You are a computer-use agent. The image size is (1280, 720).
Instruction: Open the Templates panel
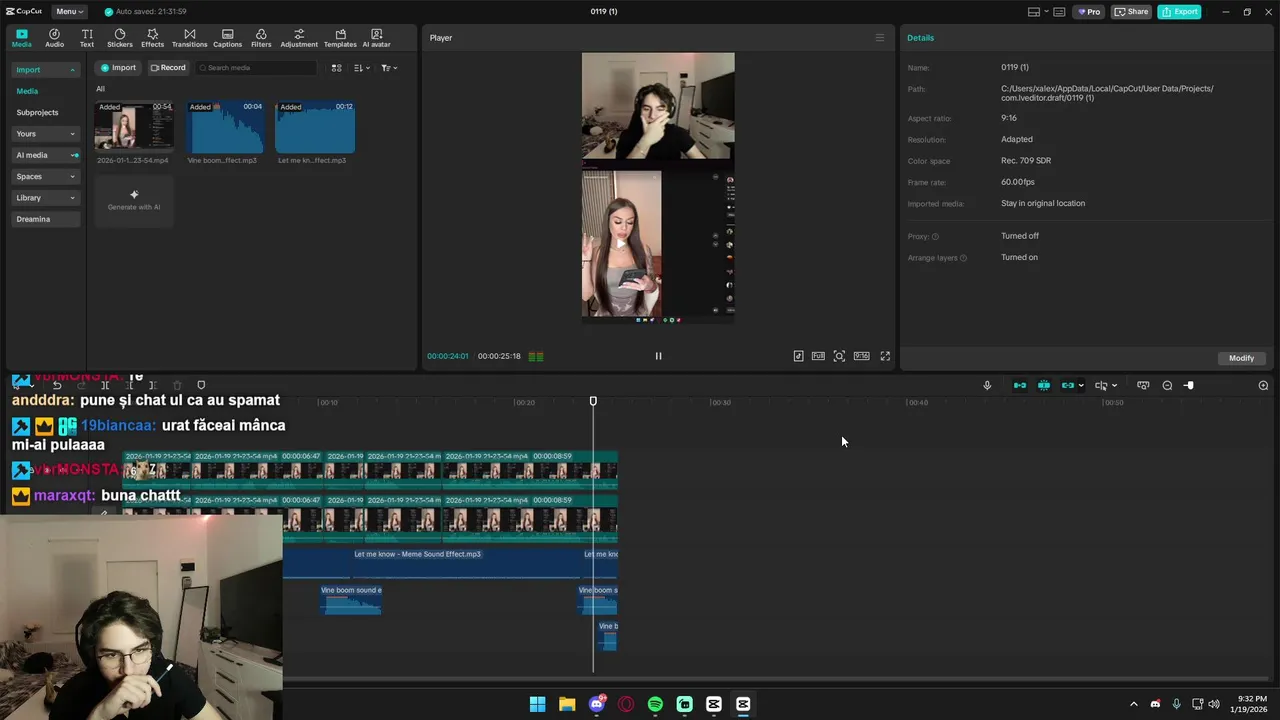340,38
